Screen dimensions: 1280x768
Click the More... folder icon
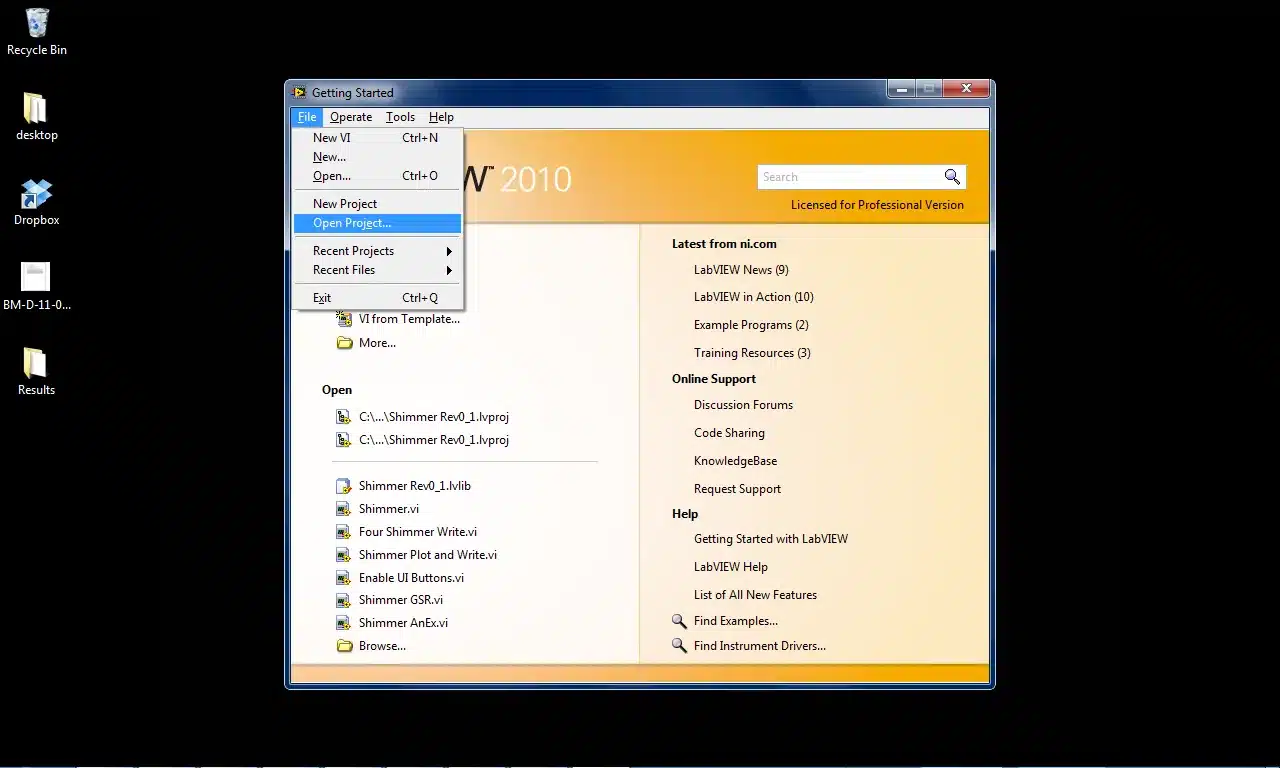point(344,343)
